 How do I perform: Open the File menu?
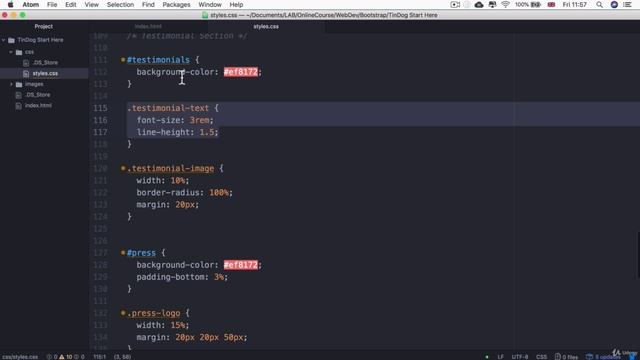[x=52, y=4]
